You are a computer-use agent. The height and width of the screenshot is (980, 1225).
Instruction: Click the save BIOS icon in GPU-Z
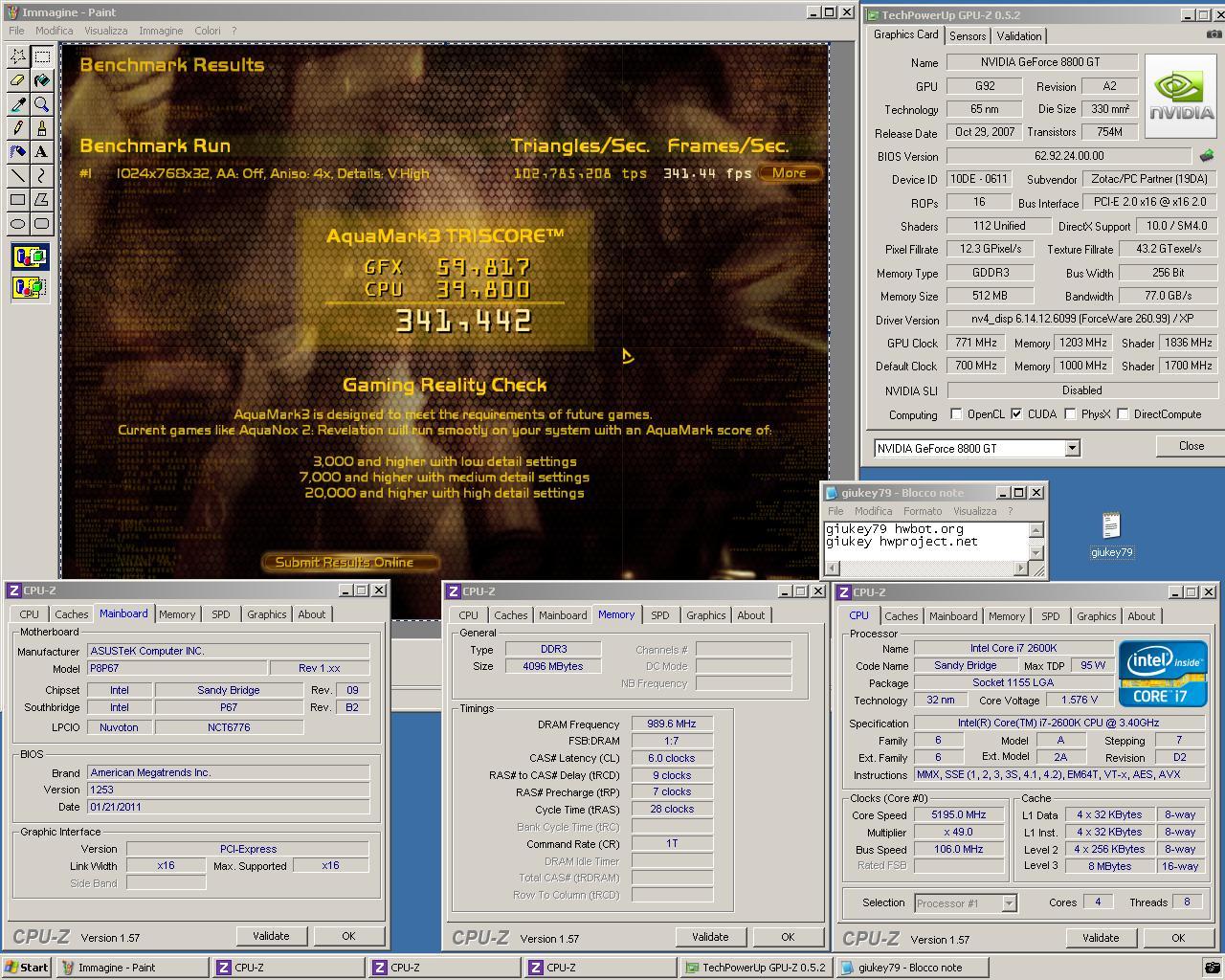pyautogui.click(x=1207, y=155)
